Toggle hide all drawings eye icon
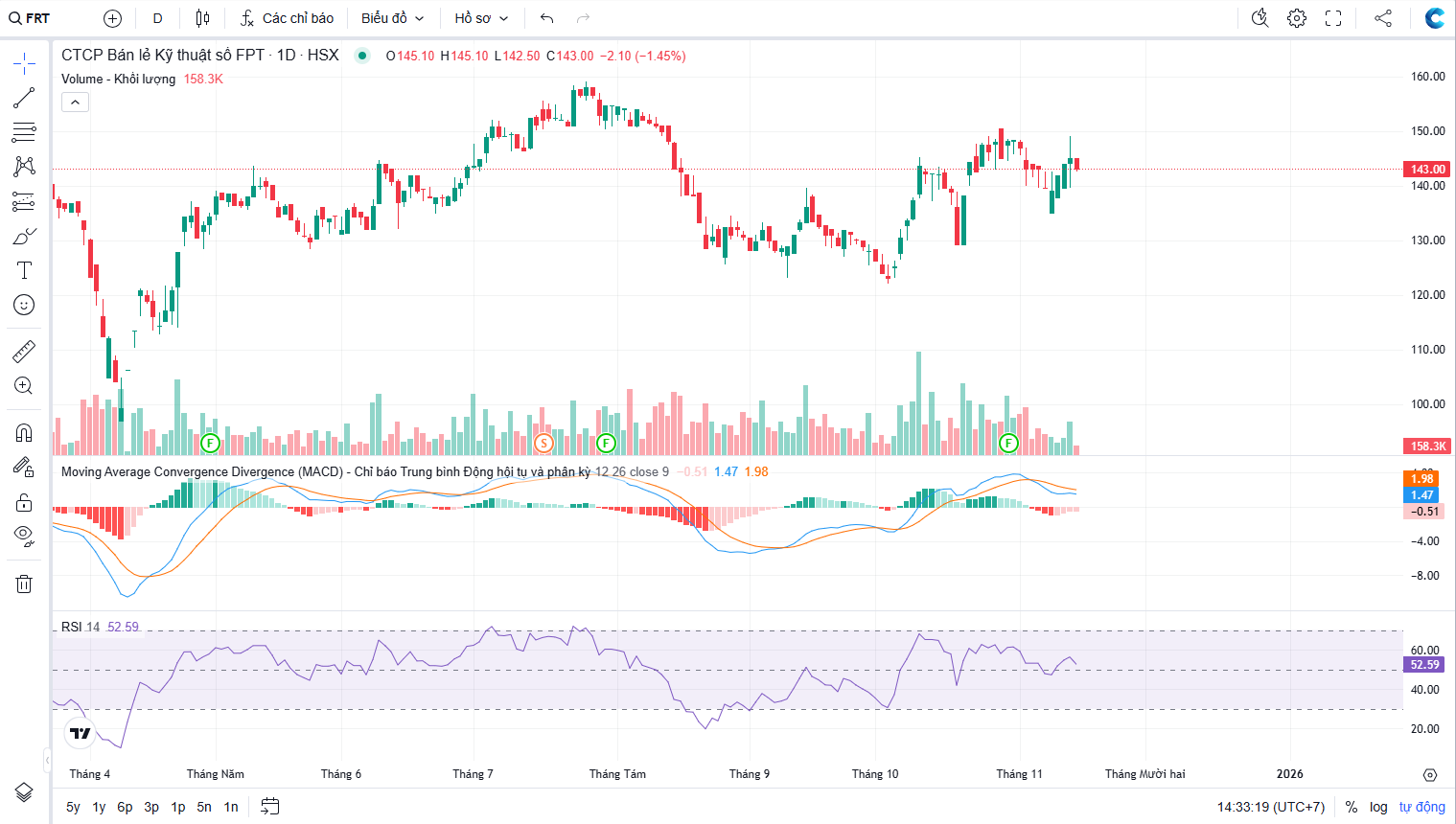This screenshot has height=824, width=1456. click(24, 535)
